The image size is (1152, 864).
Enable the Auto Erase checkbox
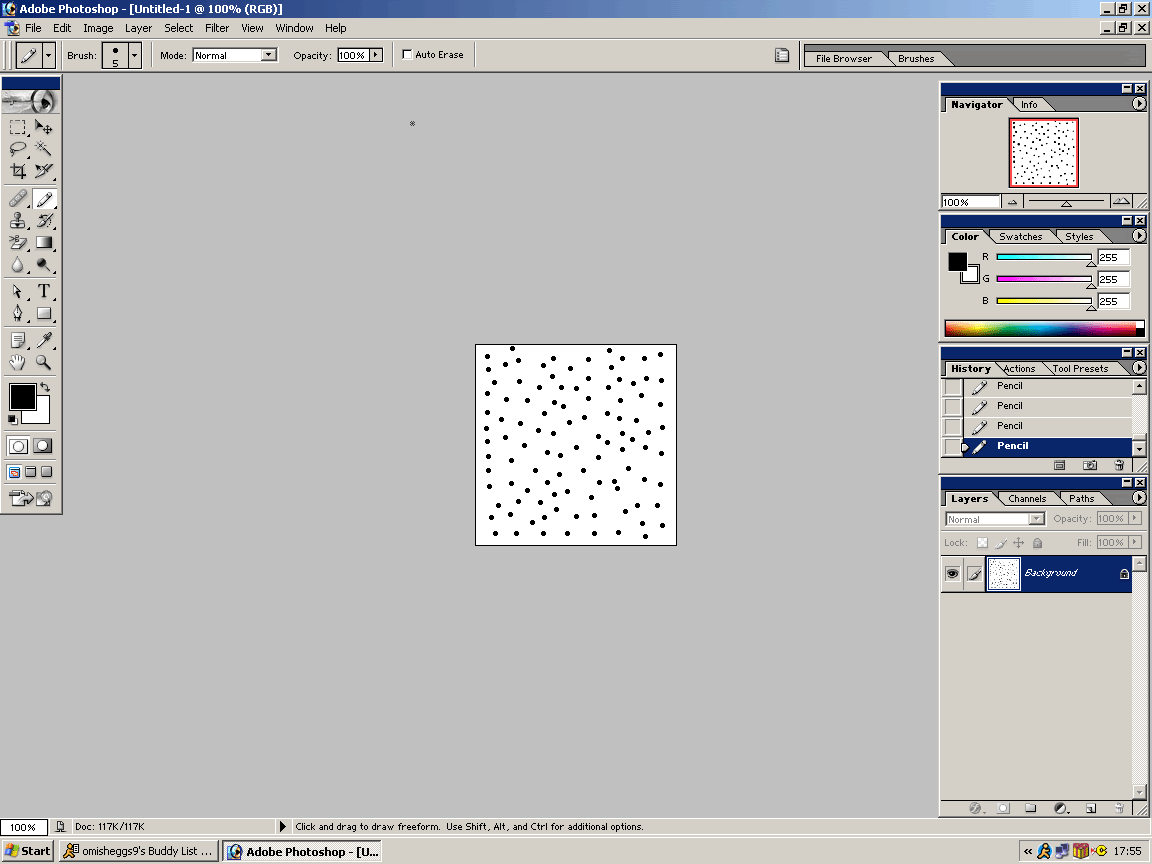pyautogui.click(x=407, y=54)
